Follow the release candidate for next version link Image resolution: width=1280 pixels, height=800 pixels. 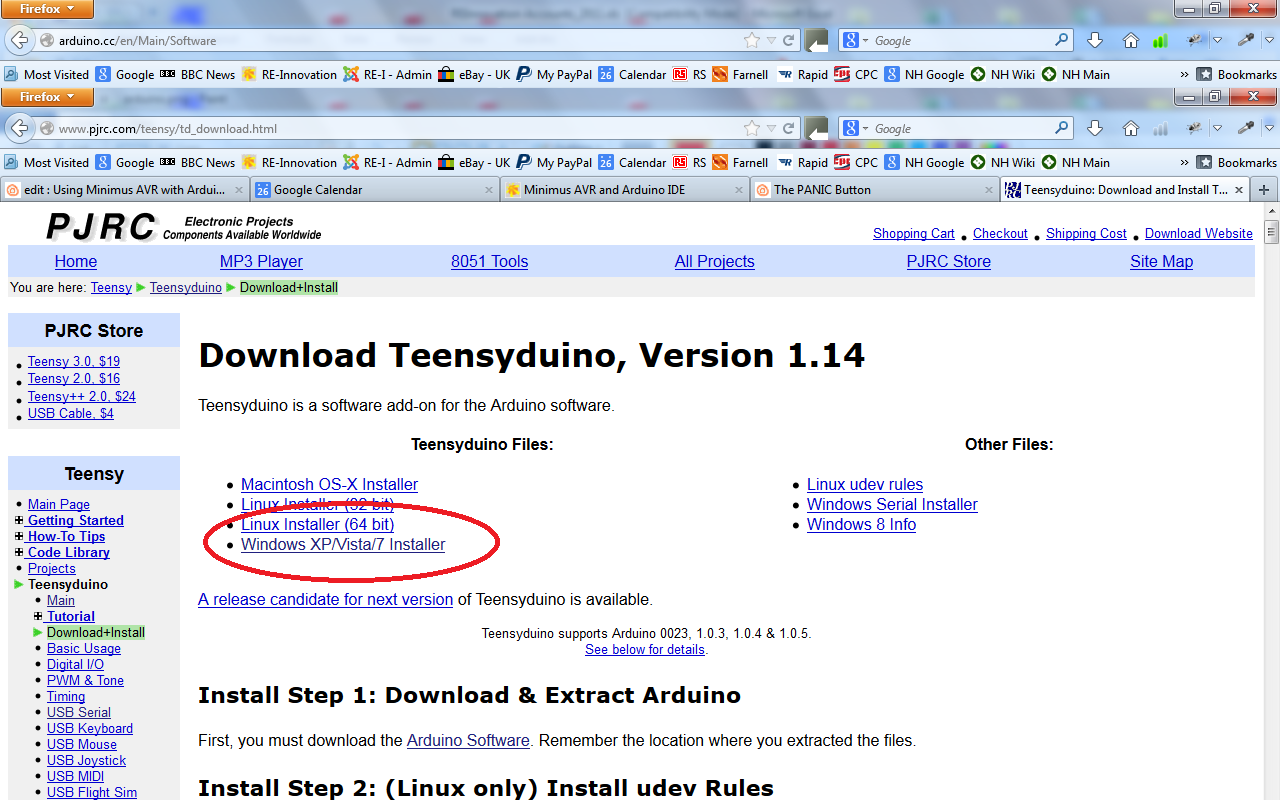(x=325, y=600)
